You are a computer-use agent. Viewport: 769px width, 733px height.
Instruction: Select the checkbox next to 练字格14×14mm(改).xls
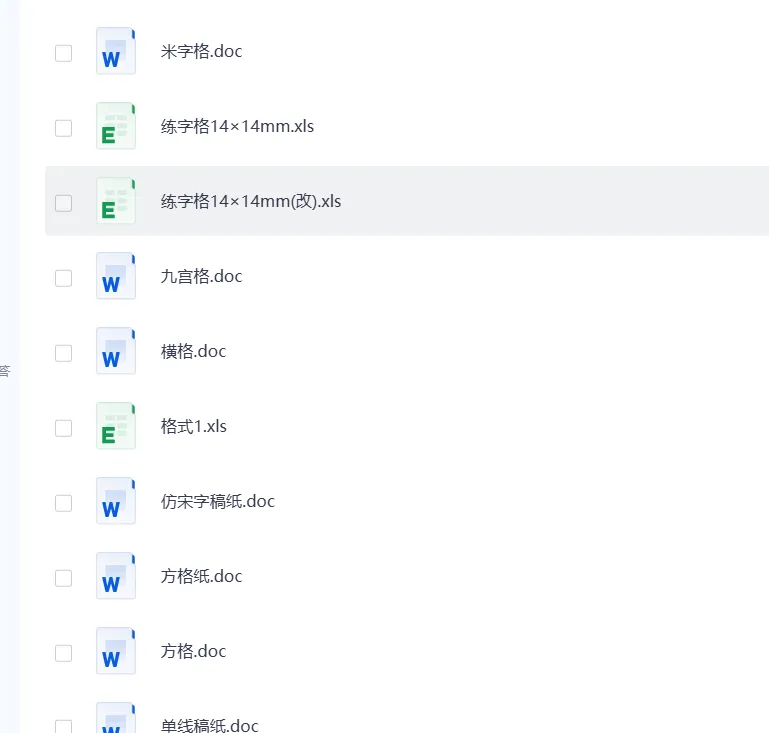[x=63, y=203]
